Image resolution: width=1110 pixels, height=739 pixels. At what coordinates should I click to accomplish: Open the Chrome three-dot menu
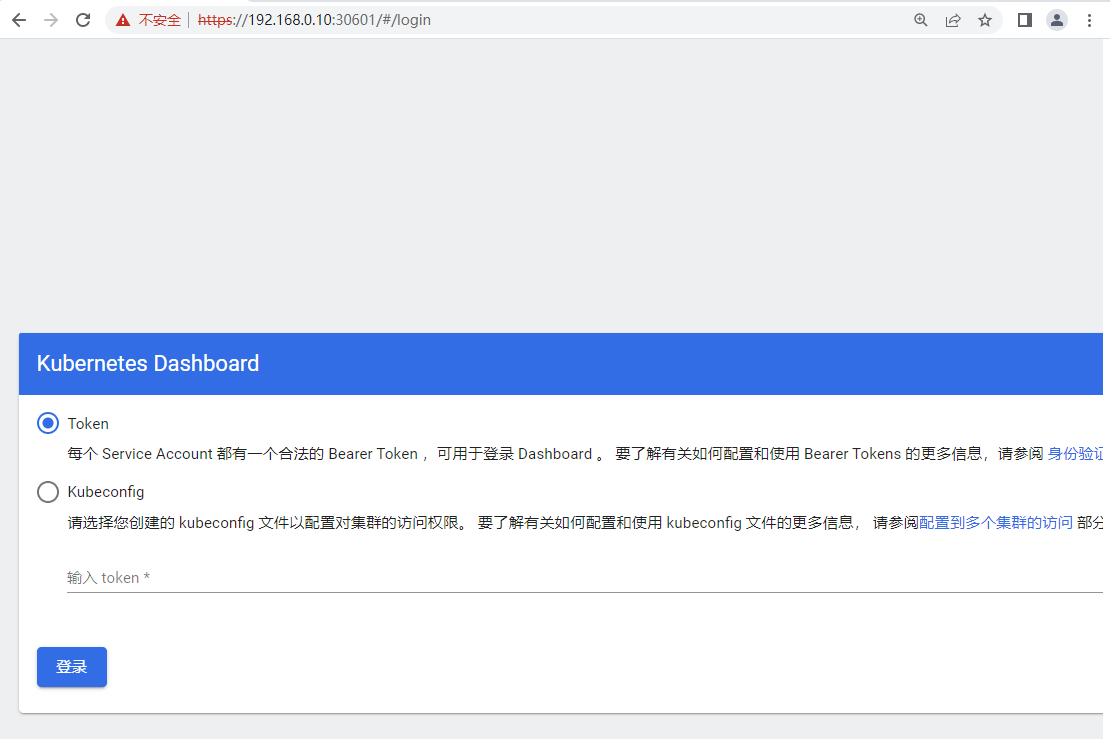tap(1089, 20)
